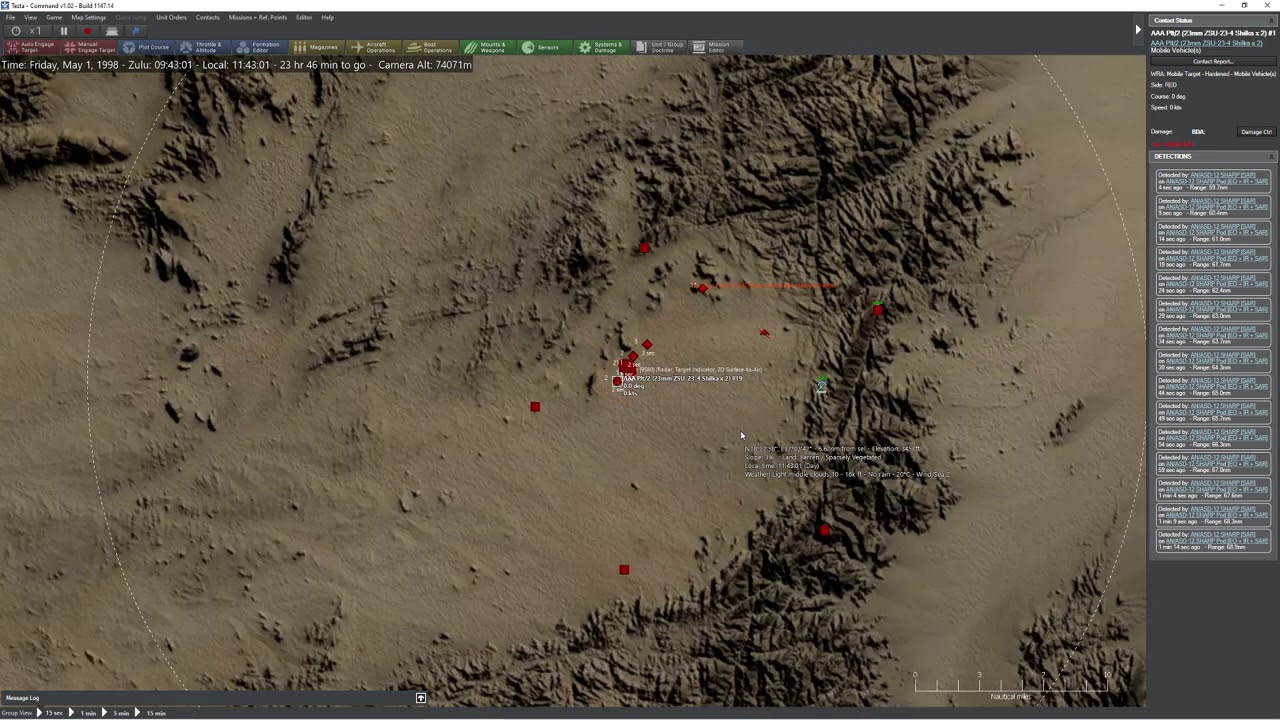1280x720 pixels.
Task: Select the red contact at map bottom center
Action: pyautogui.click(x=624, y=570)
